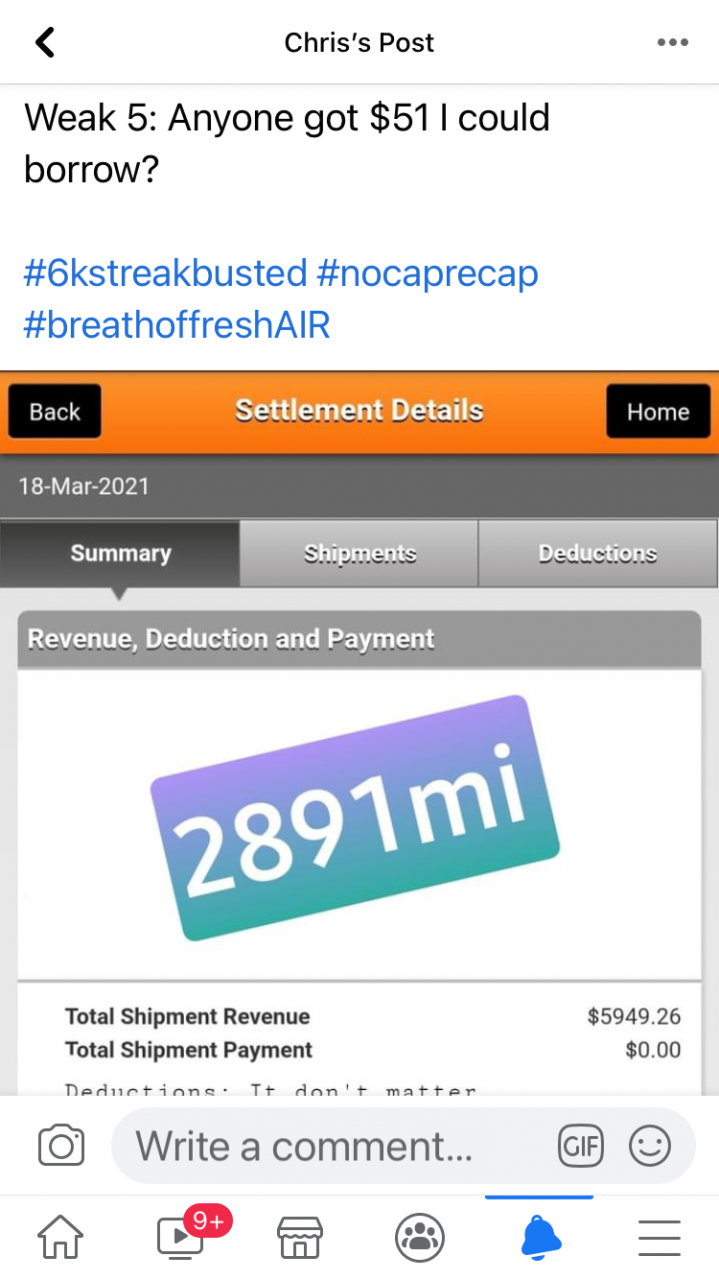Tap the #nocaprecap hashtag
The height and width of the screenshot is (1280, 719).
pos(427,273)
